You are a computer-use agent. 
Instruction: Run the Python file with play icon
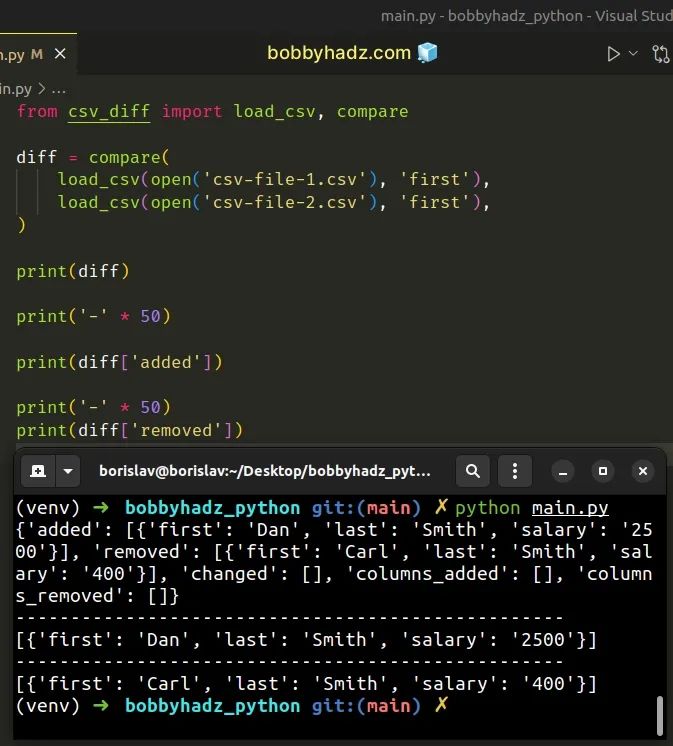[x=613, y=54]
